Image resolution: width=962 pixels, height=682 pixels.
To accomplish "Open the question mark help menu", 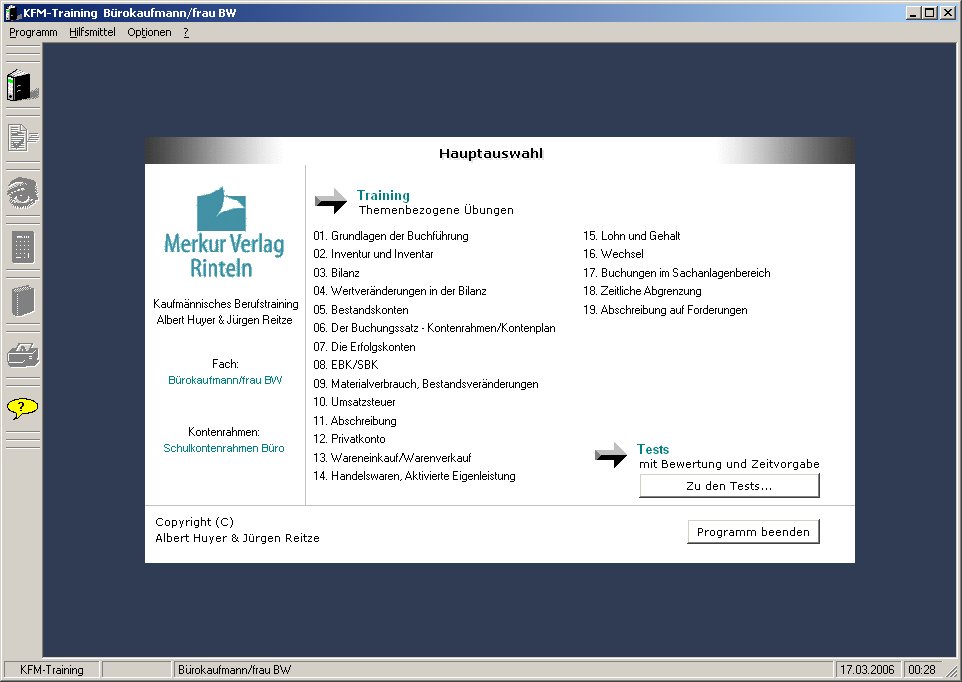I will click(x=186, y=33).
